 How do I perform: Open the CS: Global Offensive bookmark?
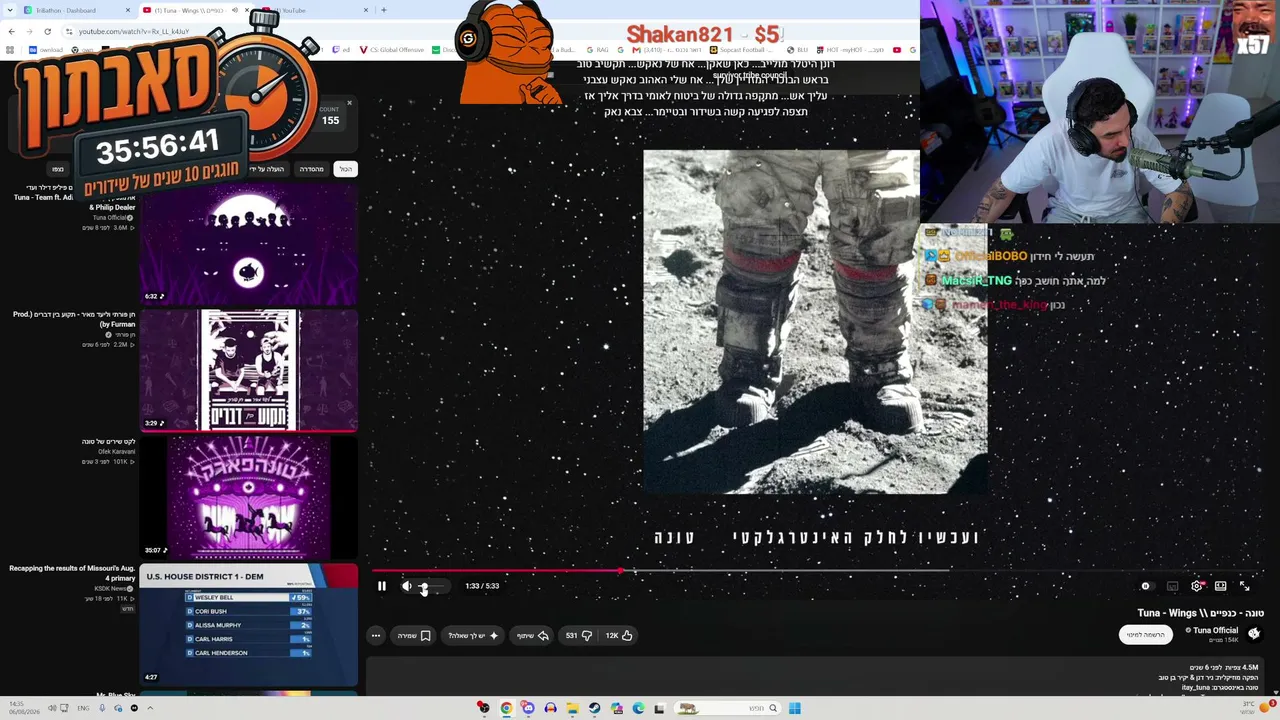coord(391,50)
